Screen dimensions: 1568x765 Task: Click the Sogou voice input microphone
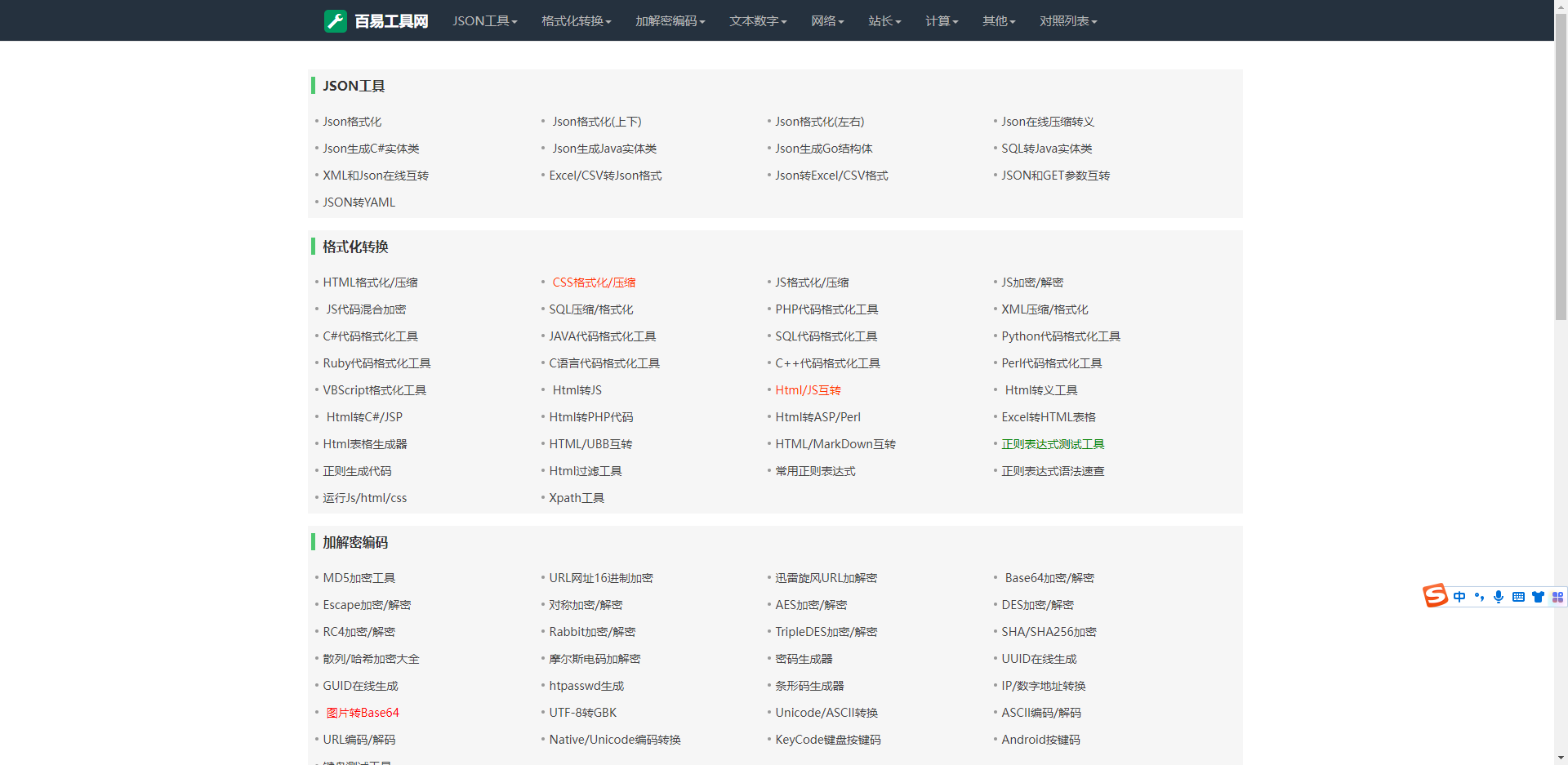pos(1499,597)
